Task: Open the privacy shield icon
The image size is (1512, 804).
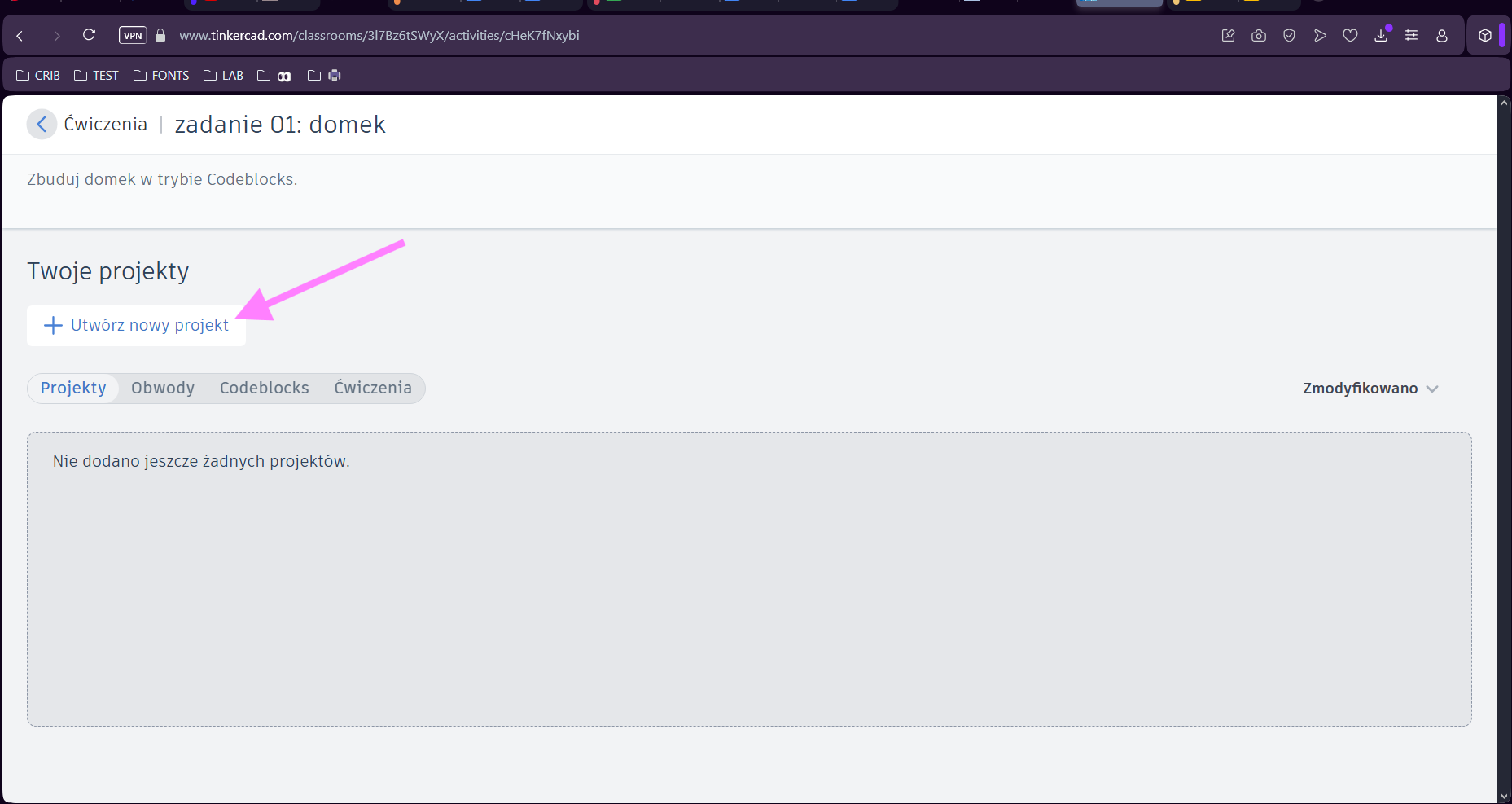Action: [1289, 36]
